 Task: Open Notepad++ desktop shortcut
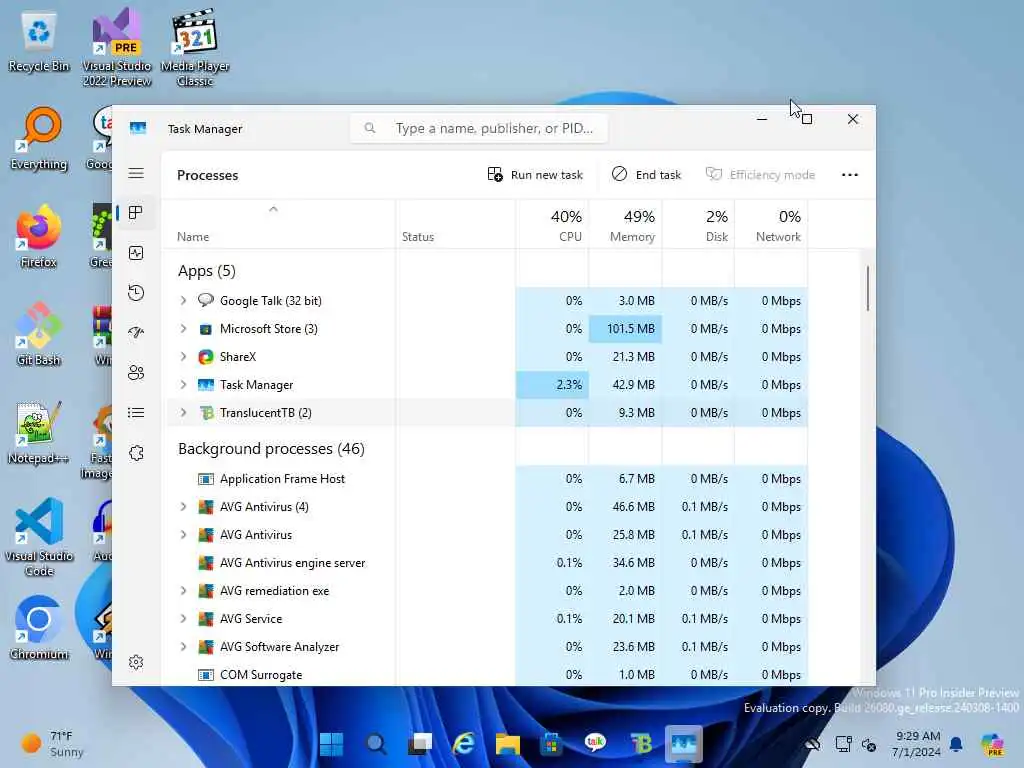click(39, 432)
